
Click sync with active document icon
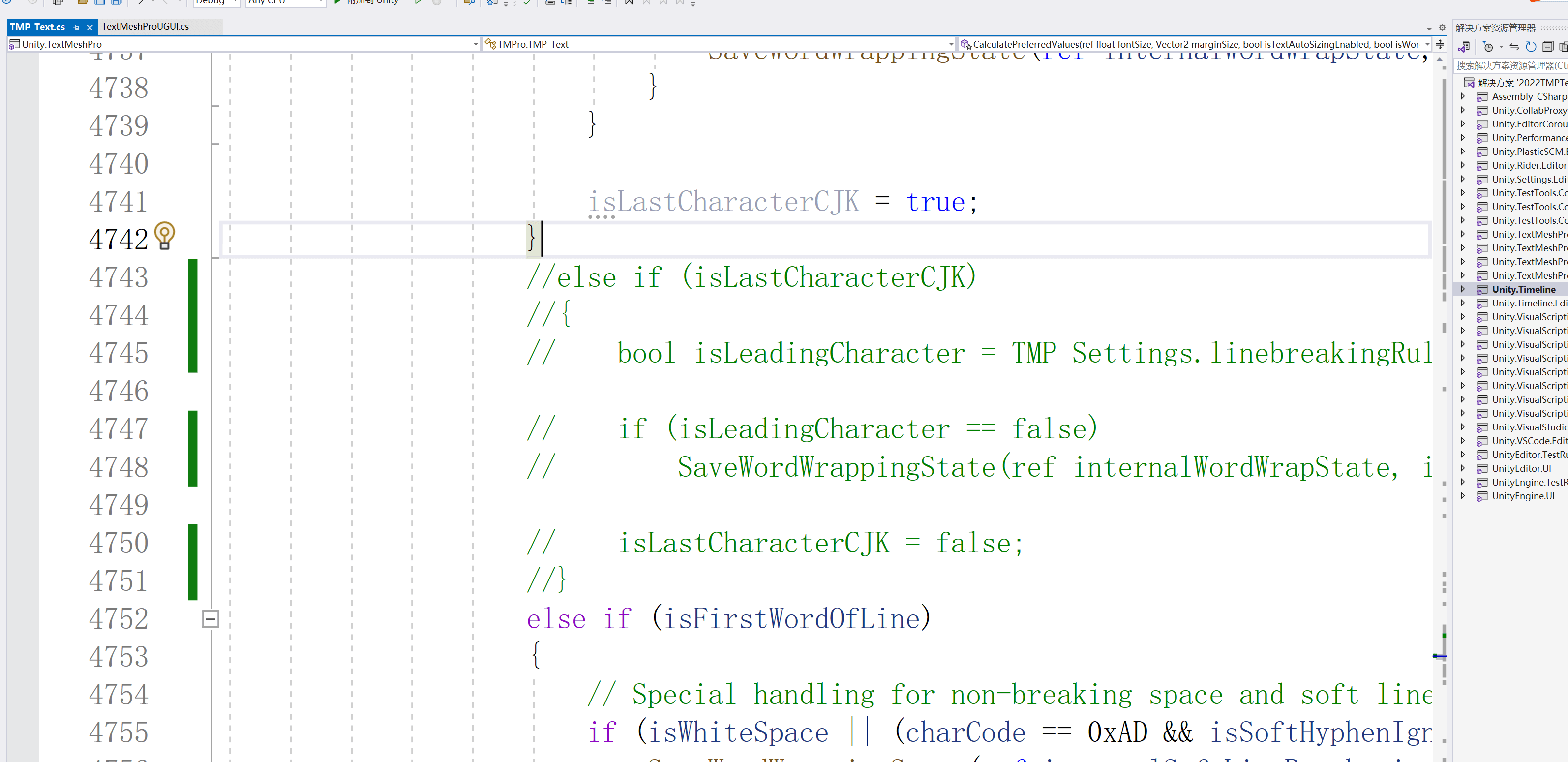point(1514,47)
